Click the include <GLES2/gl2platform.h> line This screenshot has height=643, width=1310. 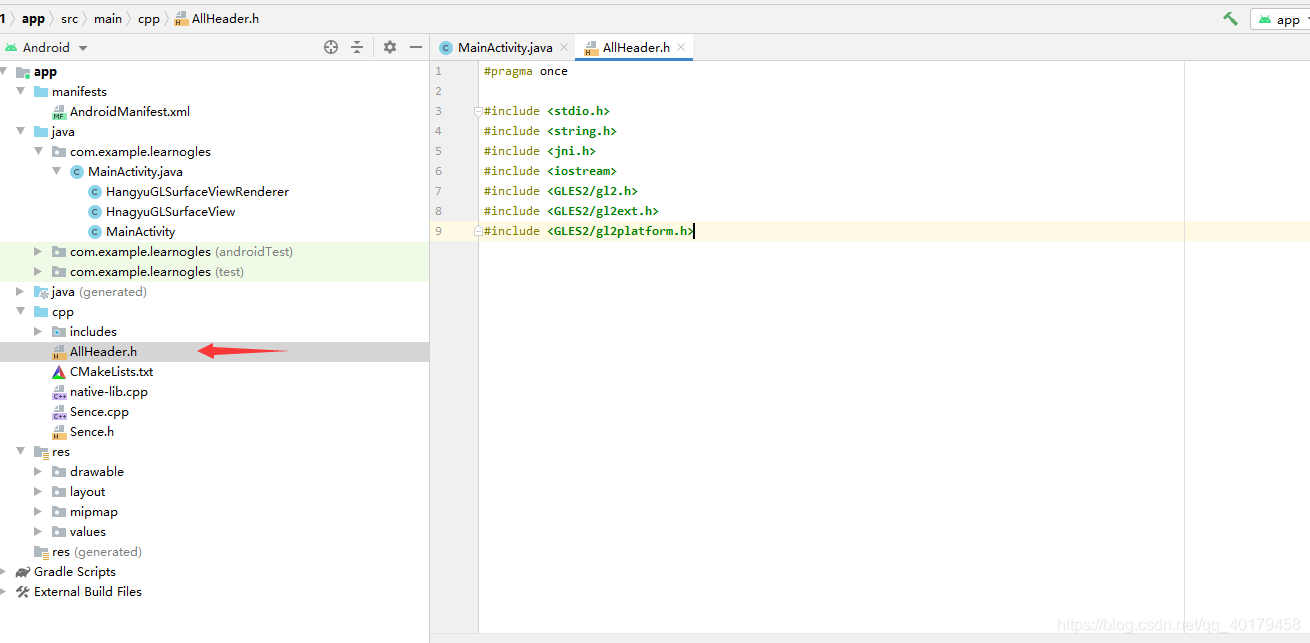tap(589, 231)
